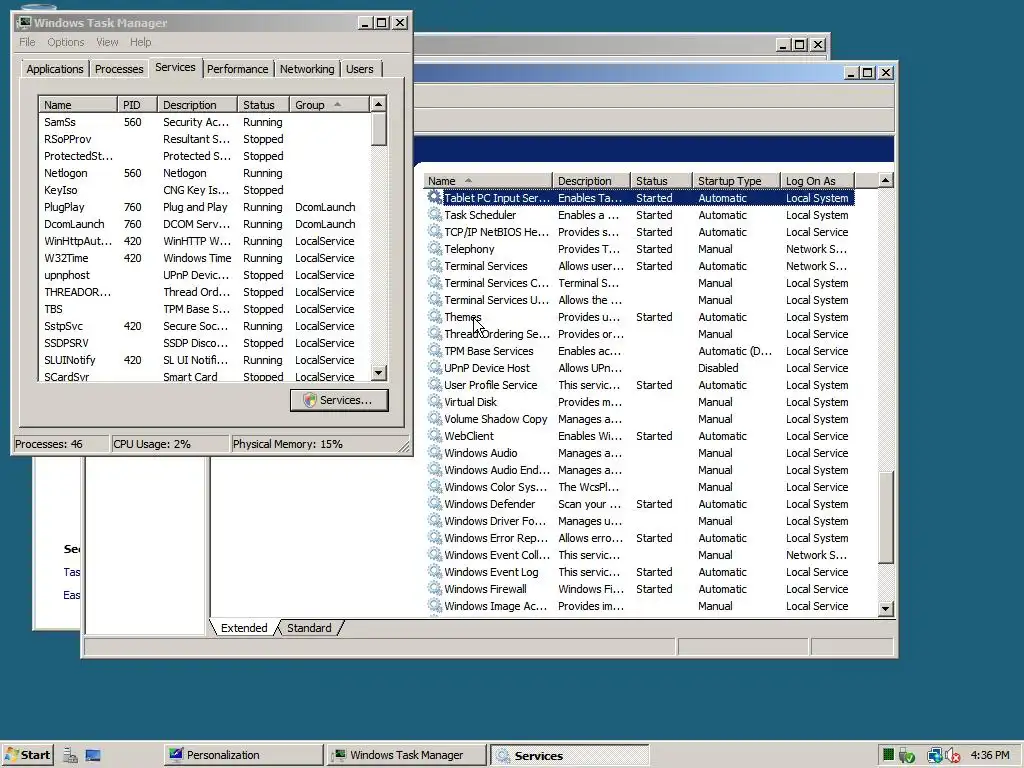Image resolution: width=1024 pixels, height=768 pixels.
Task: Click the Windows Firewall gear icon
Action: click(434, 588)
